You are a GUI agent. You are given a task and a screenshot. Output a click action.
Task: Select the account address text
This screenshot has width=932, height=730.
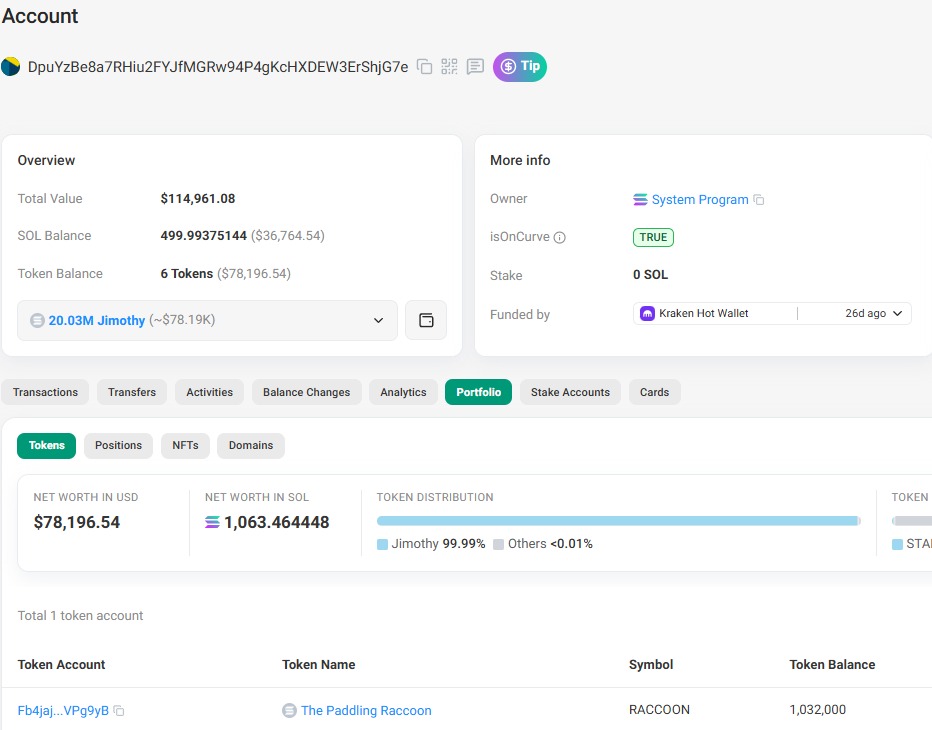pos(218,67)
